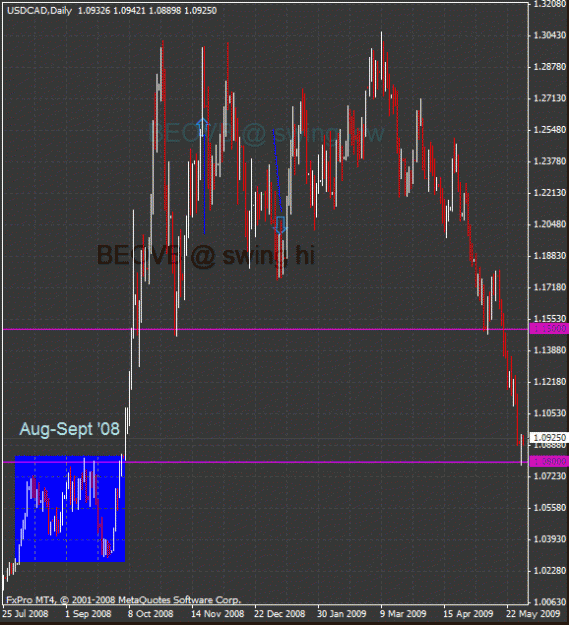
Task: Select the "Aug-Sept '08" text label
Action: 69,429
